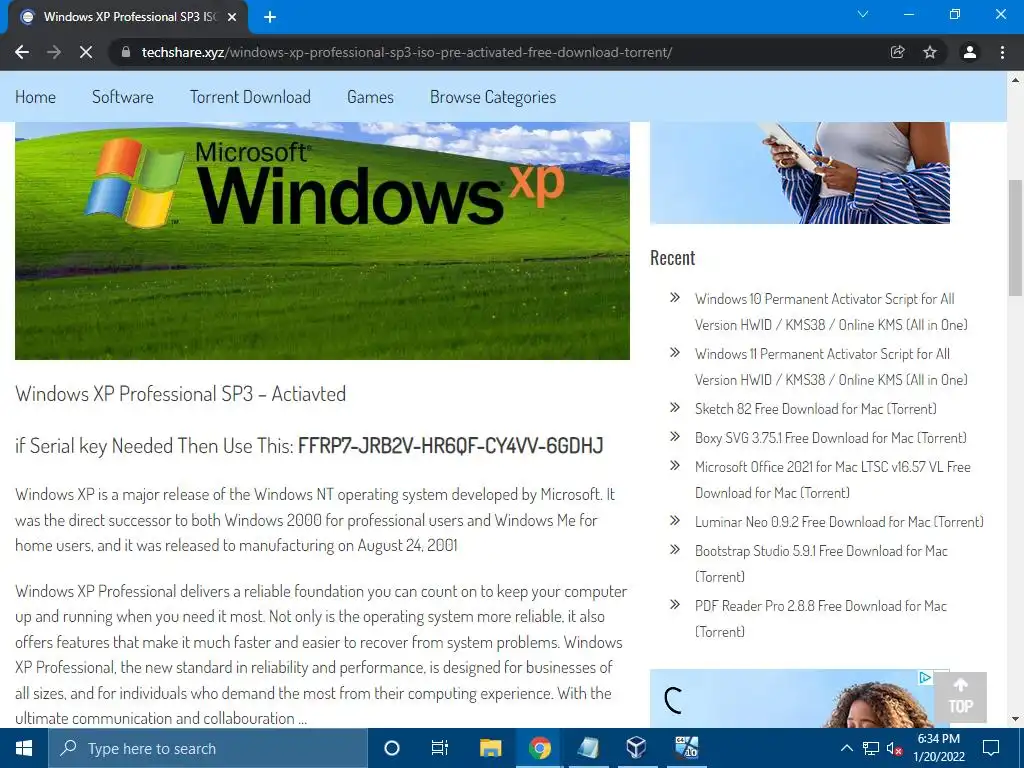Open the Windows Start button
1024x768 pixels.
click(24, 748)
